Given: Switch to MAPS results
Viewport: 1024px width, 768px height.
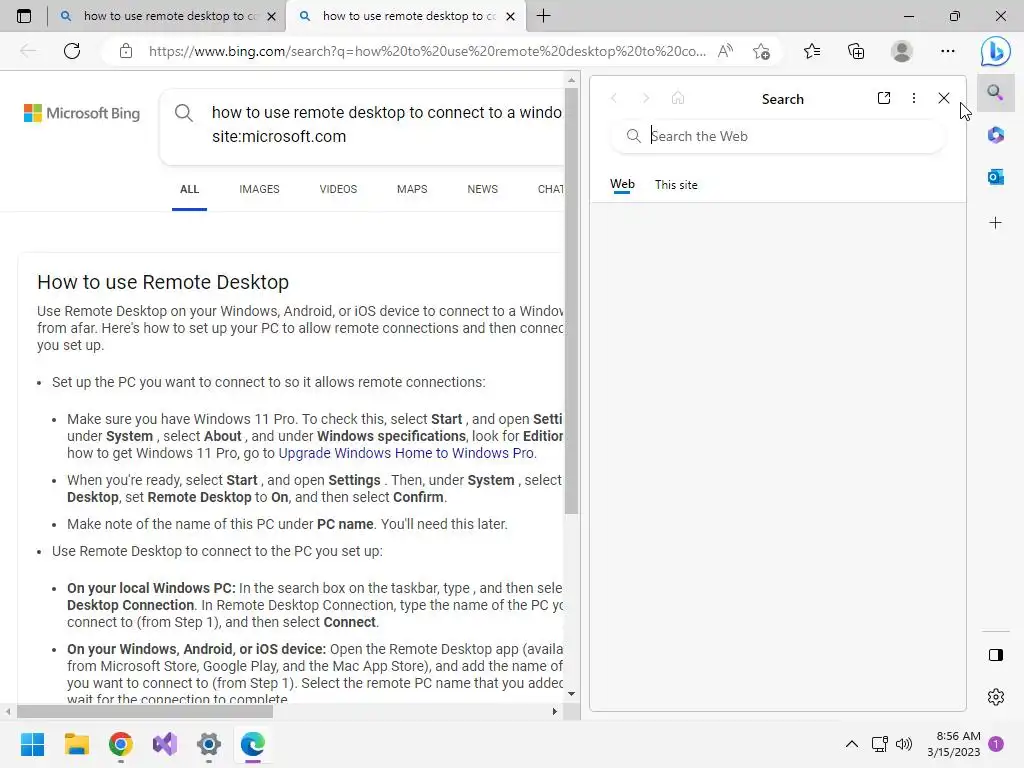Looking at the screenshot, I should (412, 189).
